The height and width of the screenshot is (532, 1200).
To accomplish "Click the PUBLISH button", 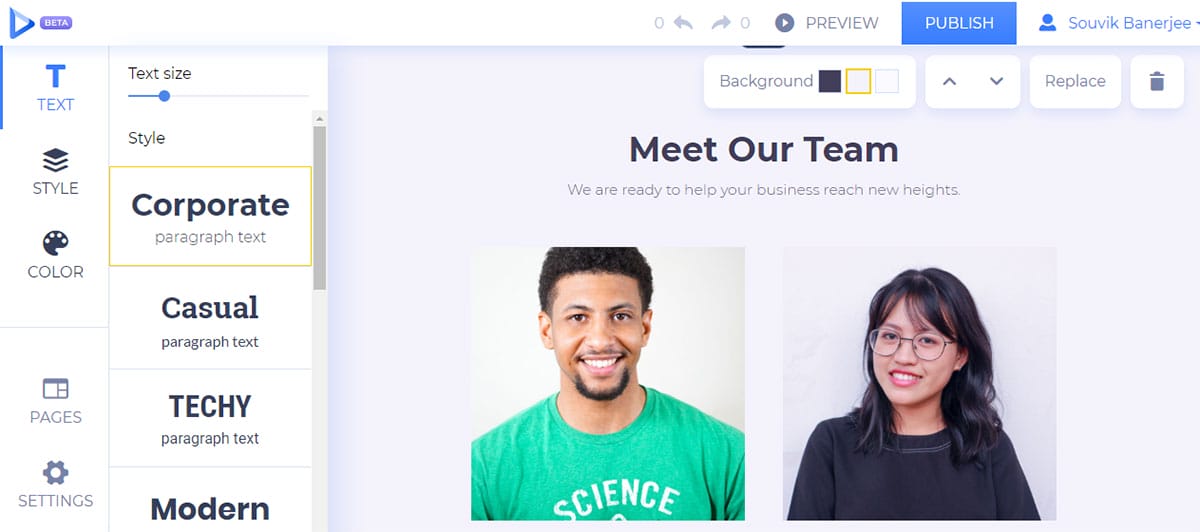I will pos(959,23).
